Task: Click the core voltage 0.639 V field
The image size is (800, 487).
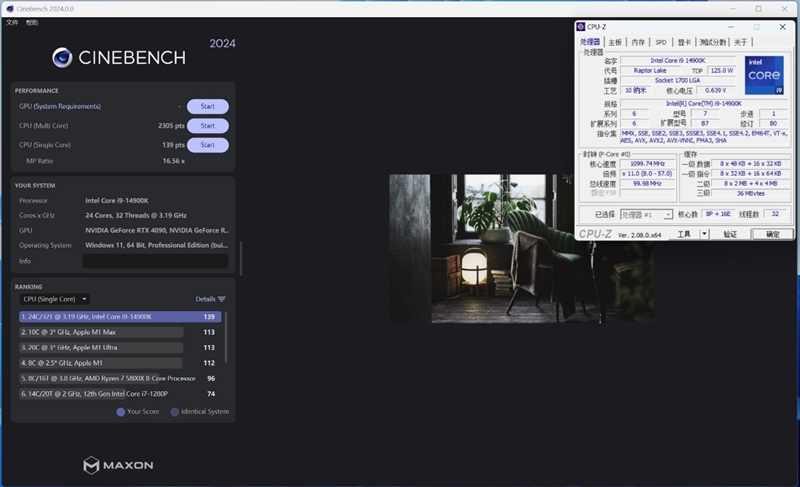Action: [x=715, y=90]
